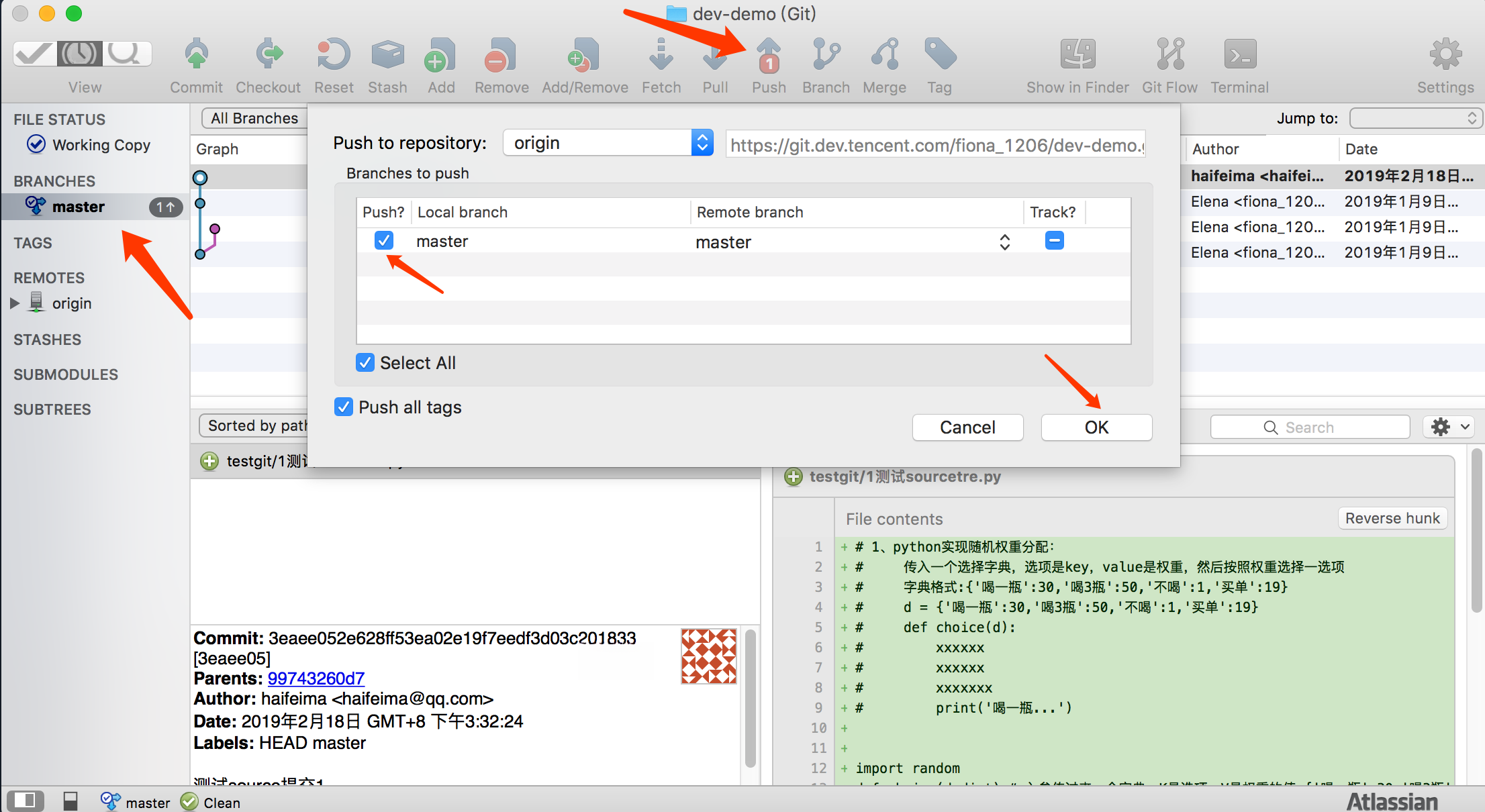The height and width of the screenshot is (812, 1485).
Task: Open the remote branch master selector
Action: 853,242
